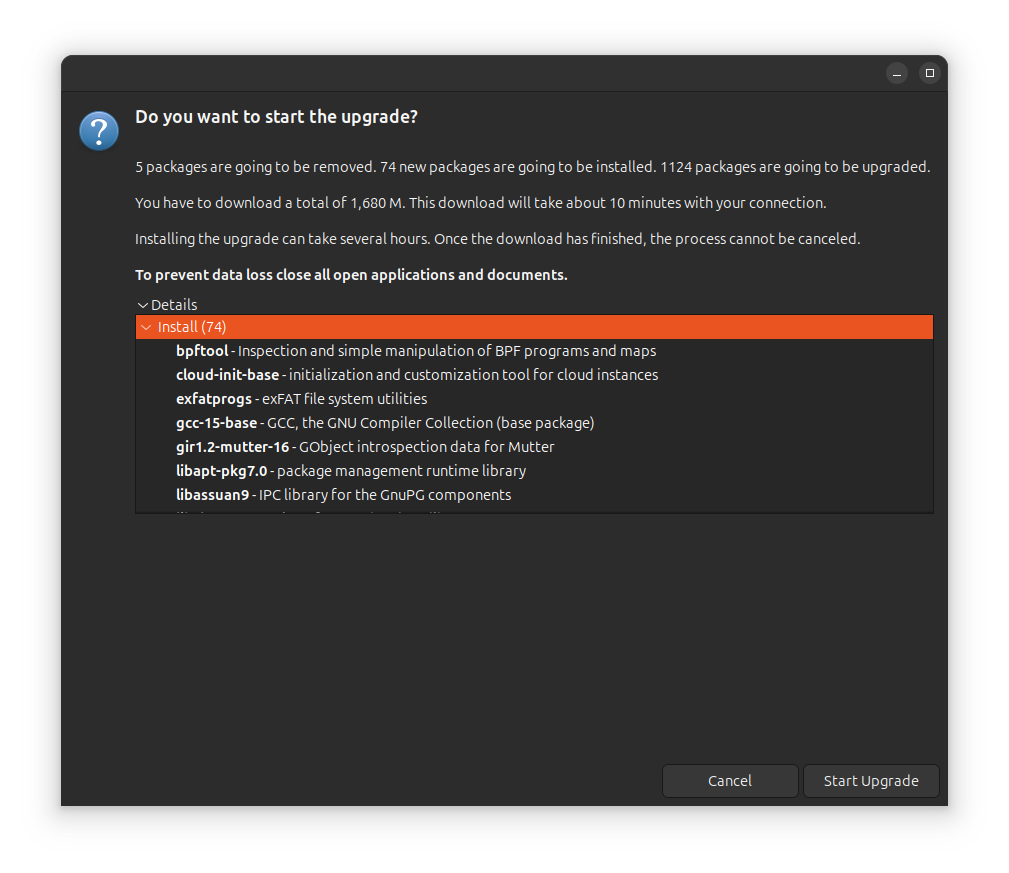Click the "Installing the upgrade can take several hours" line
This screenshot has height=873, width=1009.
[x=497, y=239]
